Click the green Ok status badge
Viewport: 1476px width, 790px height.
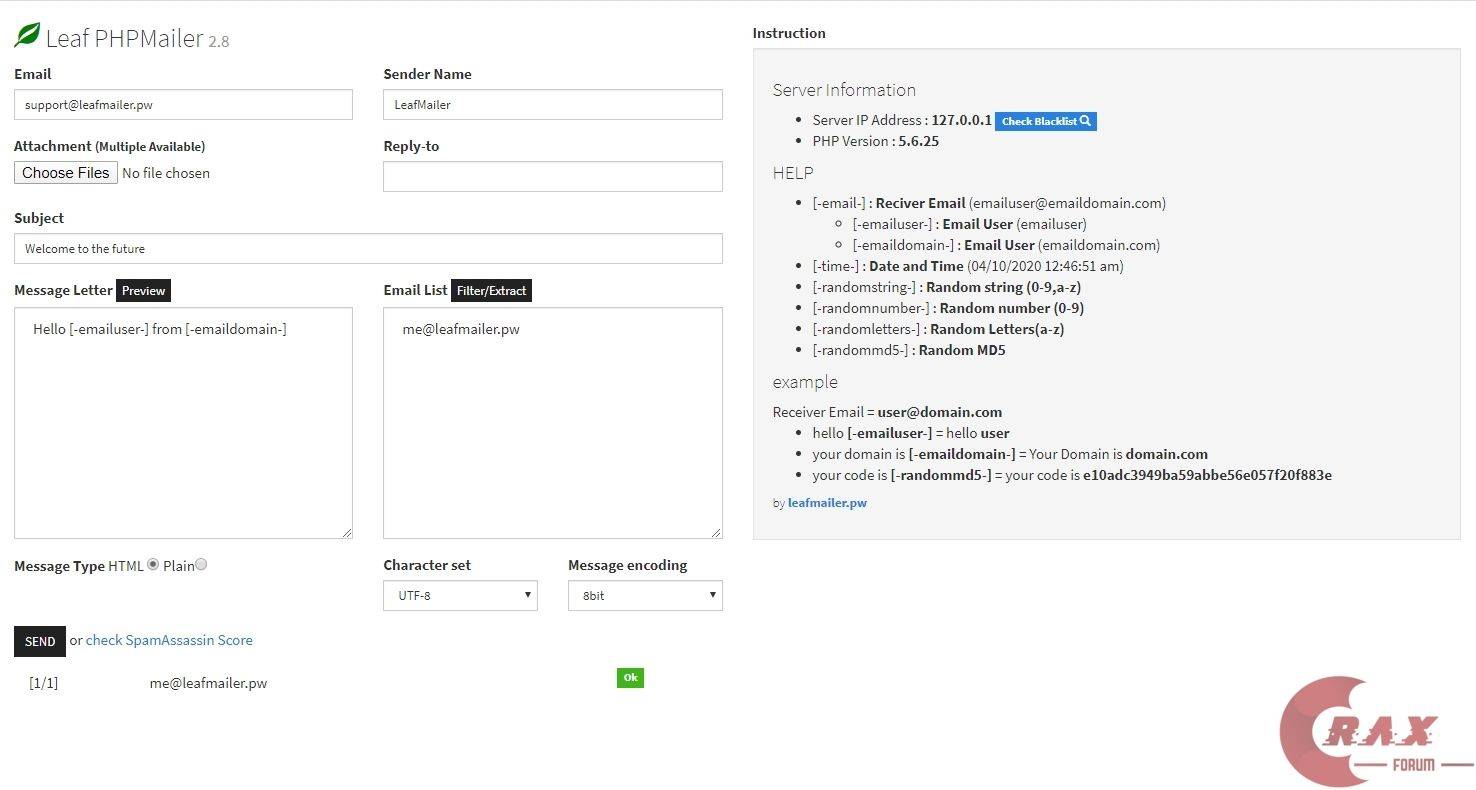(x=630, y=678)
